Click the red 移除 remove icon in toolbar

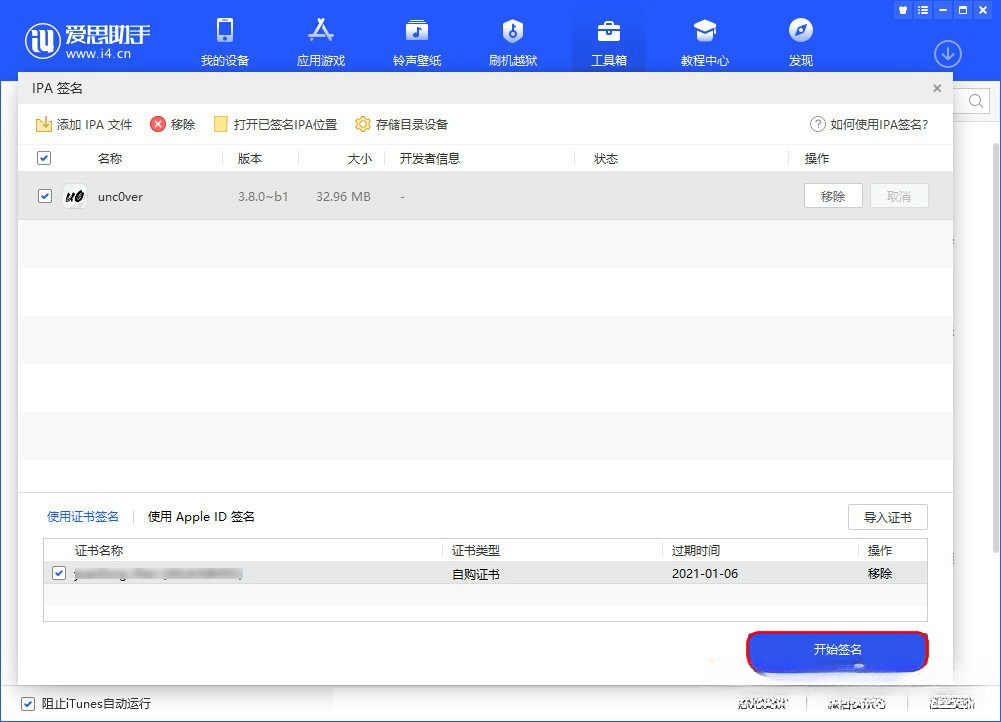click(159, 124)
